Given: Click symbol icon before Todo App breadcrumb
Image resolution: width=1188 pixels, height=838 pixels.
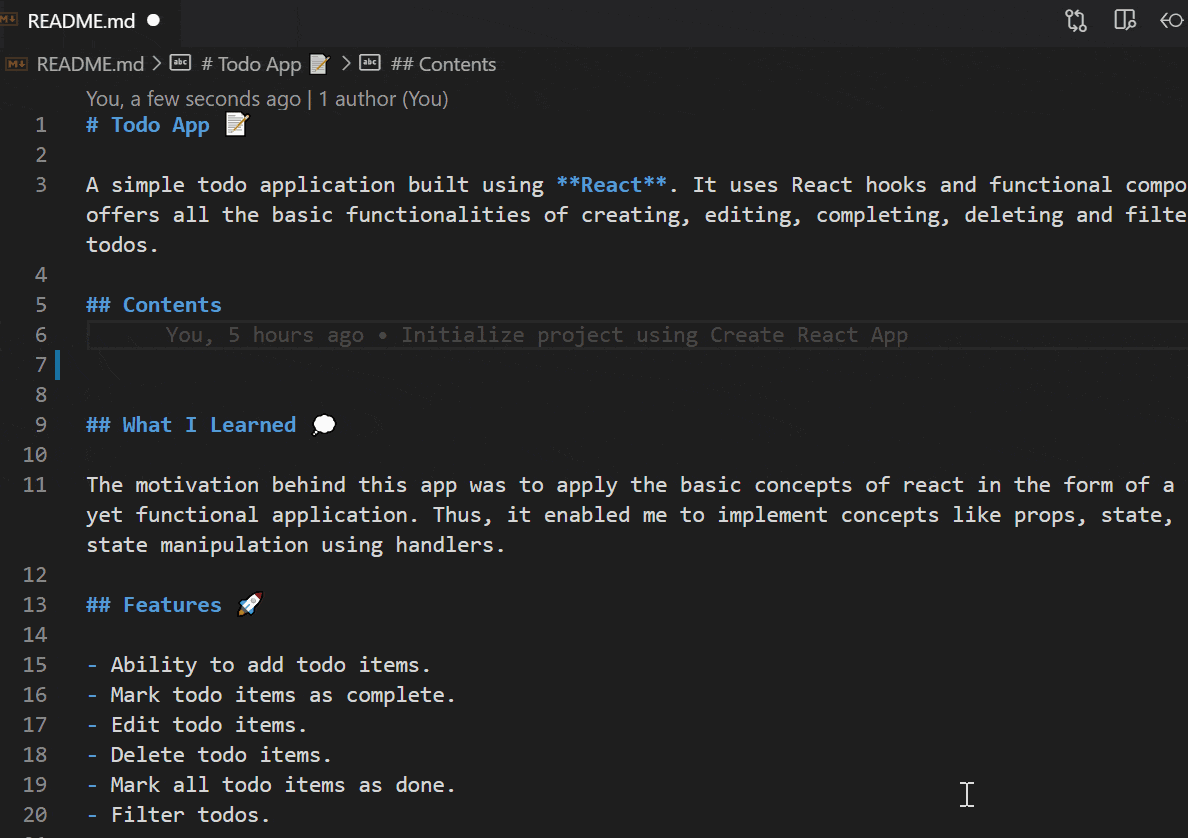Looking at the screenshot, I should point(180,64).
